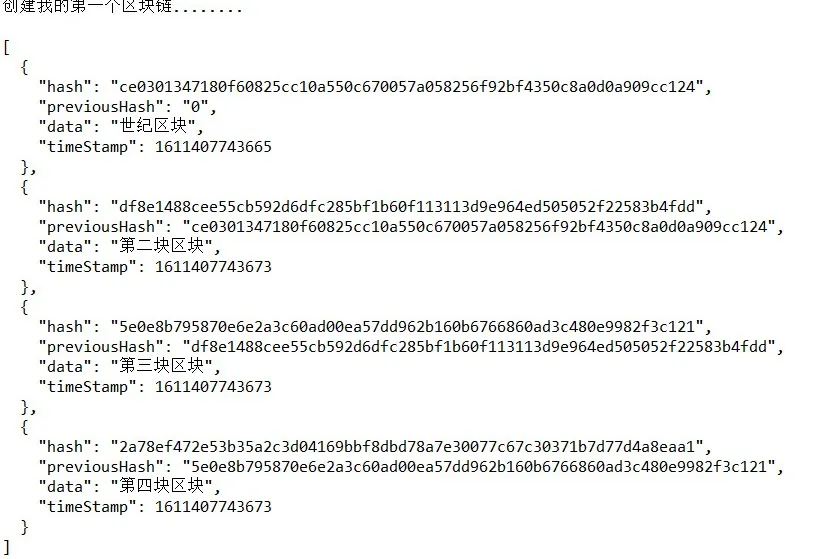The image size is (831, 559).
Task: Click the data text 第三块区块
Action: pyautogui.click(x=162, y=366)
